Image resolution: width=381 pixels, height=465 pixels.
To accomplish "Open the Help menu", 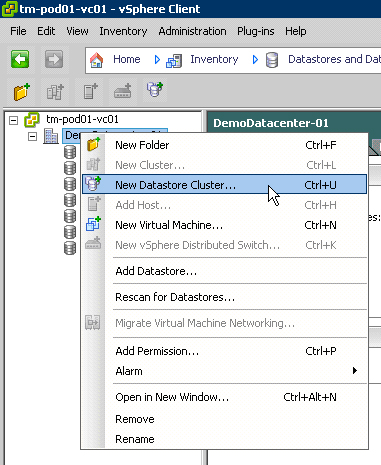I will [296, 31].
